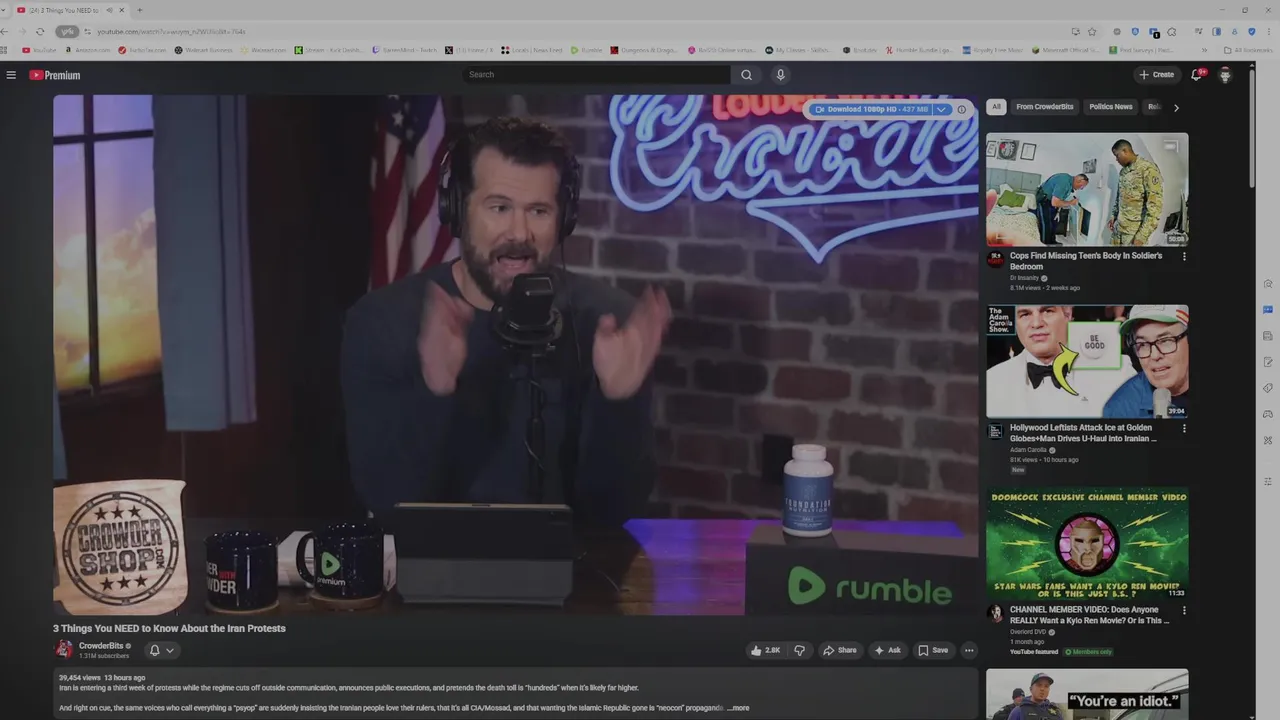The height and width of the screenshot is (720, 1280).
Task: Like the video (2.8K)
Action: [765, 650]
